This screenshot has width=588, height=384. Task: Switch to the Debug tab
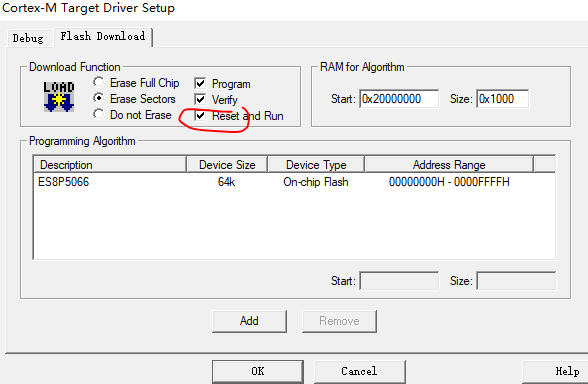(28, 38)
